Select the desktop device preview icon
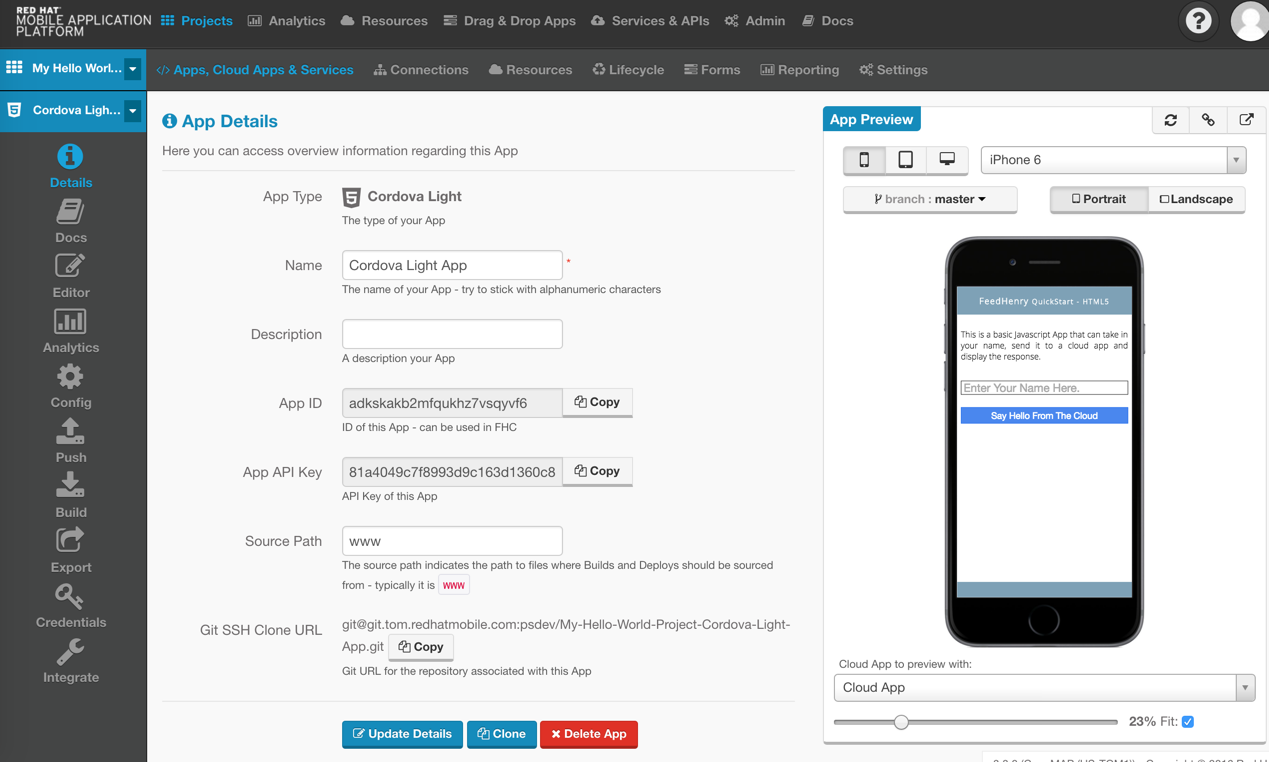This screenshot has width=1269, height=762. (x=947, y=160)
